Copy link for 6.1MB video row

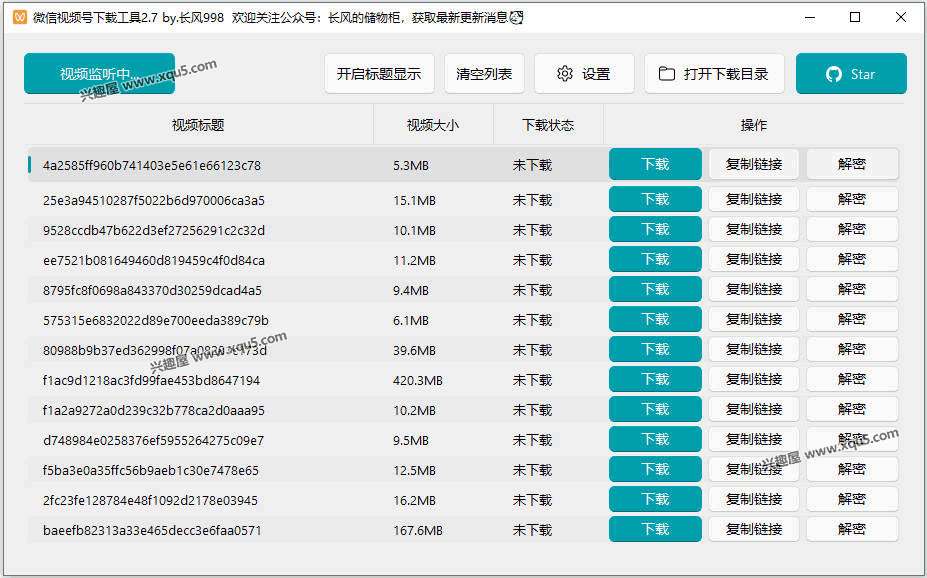pos(754,320)
